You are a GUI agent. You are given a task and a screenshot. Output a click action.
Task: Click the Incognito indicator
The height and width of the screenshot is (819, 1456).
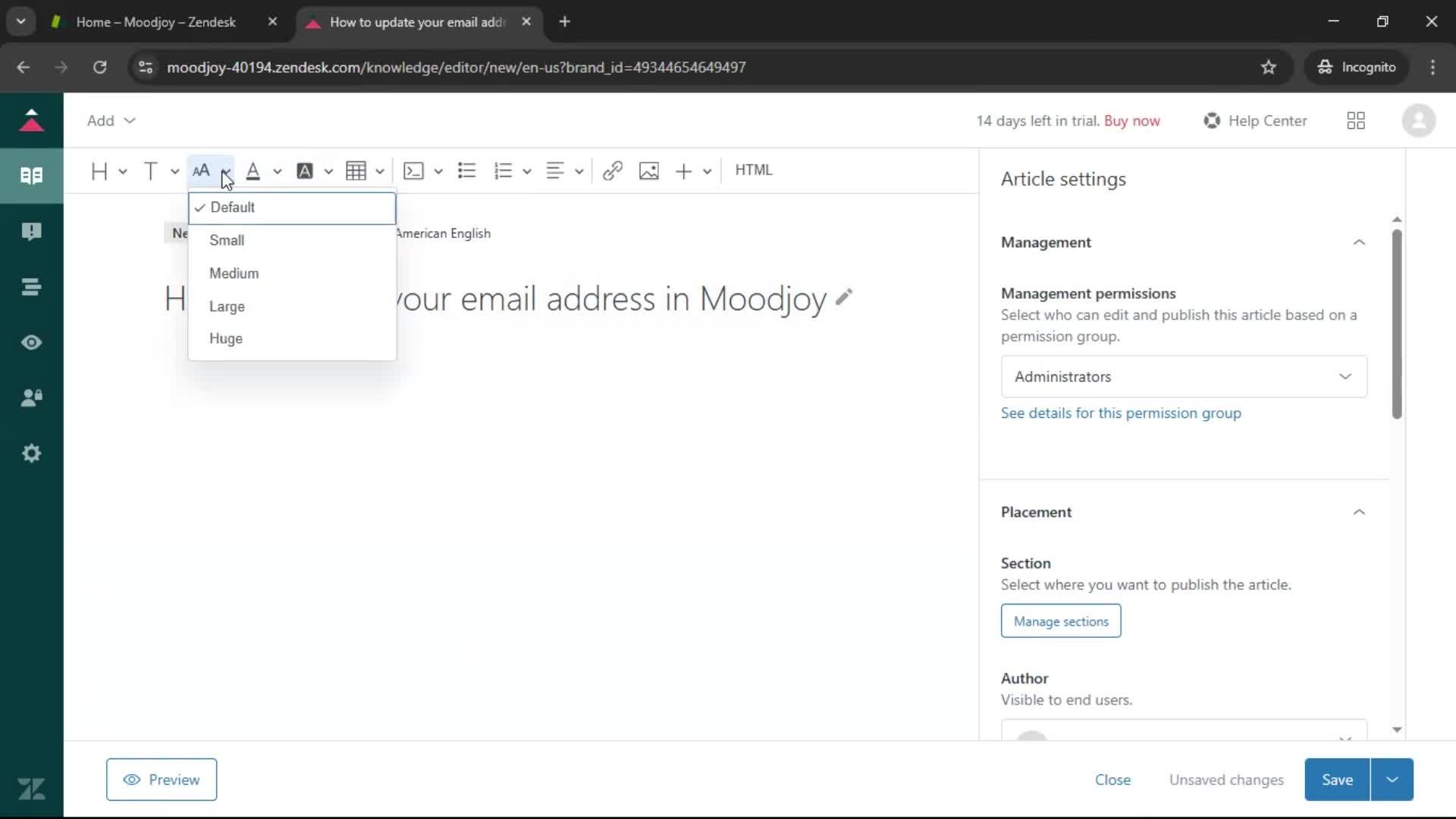[1357, 67]
